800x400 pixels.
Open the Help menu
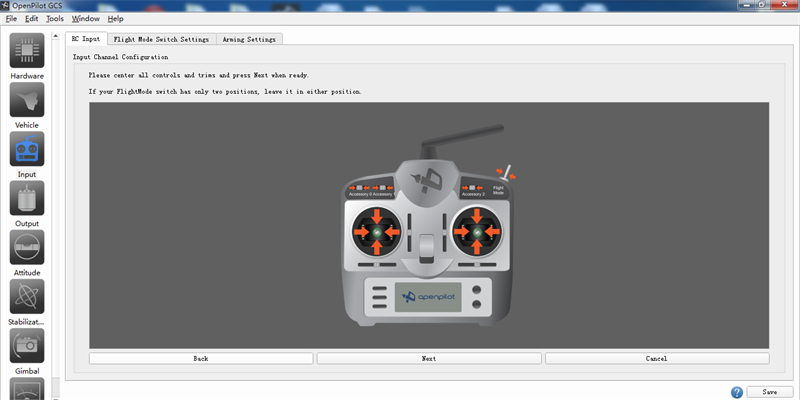tap(115, 19)
